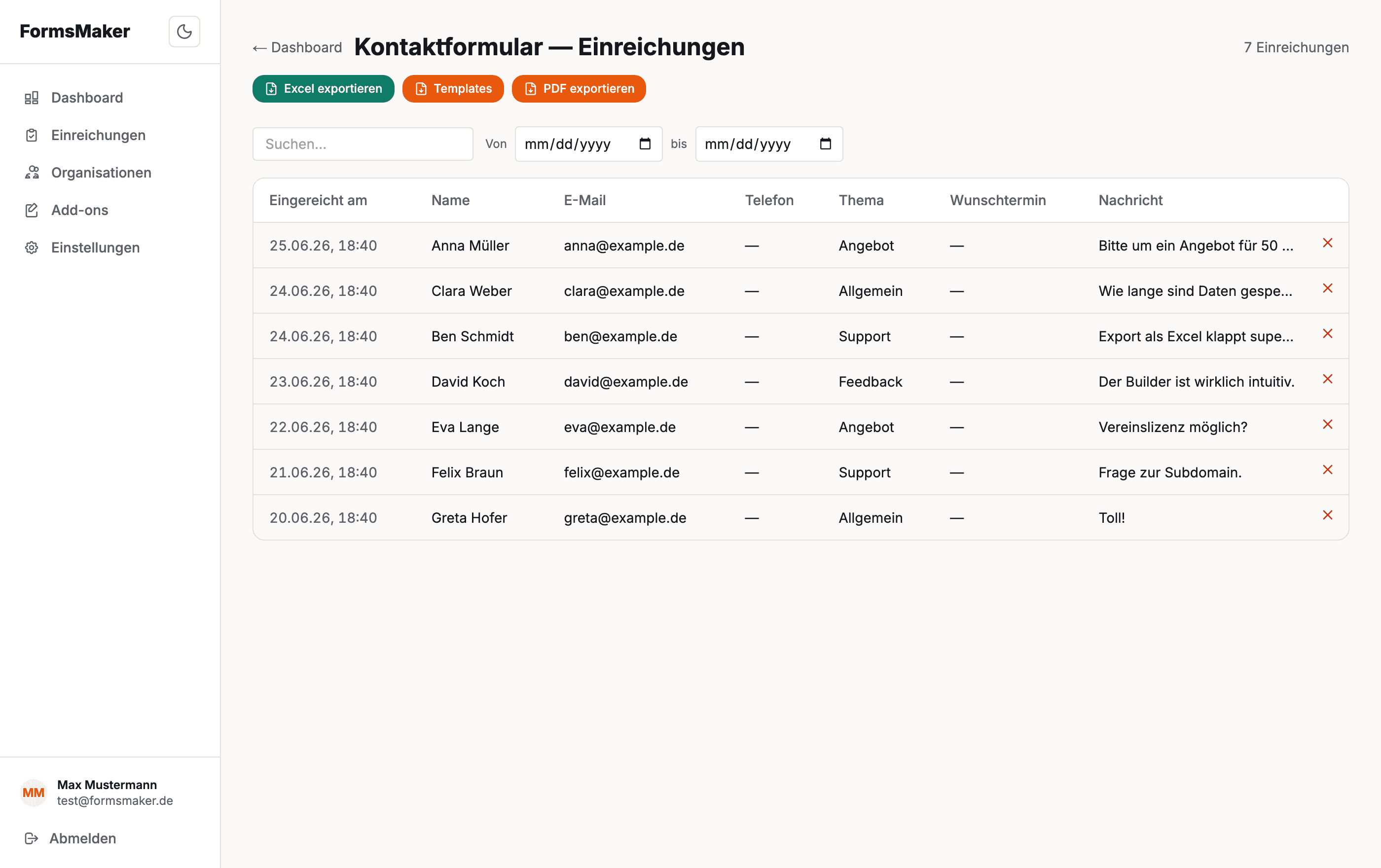Click the Nachricht column header
The image size is (1381, 868).
tap(1130, 200)
